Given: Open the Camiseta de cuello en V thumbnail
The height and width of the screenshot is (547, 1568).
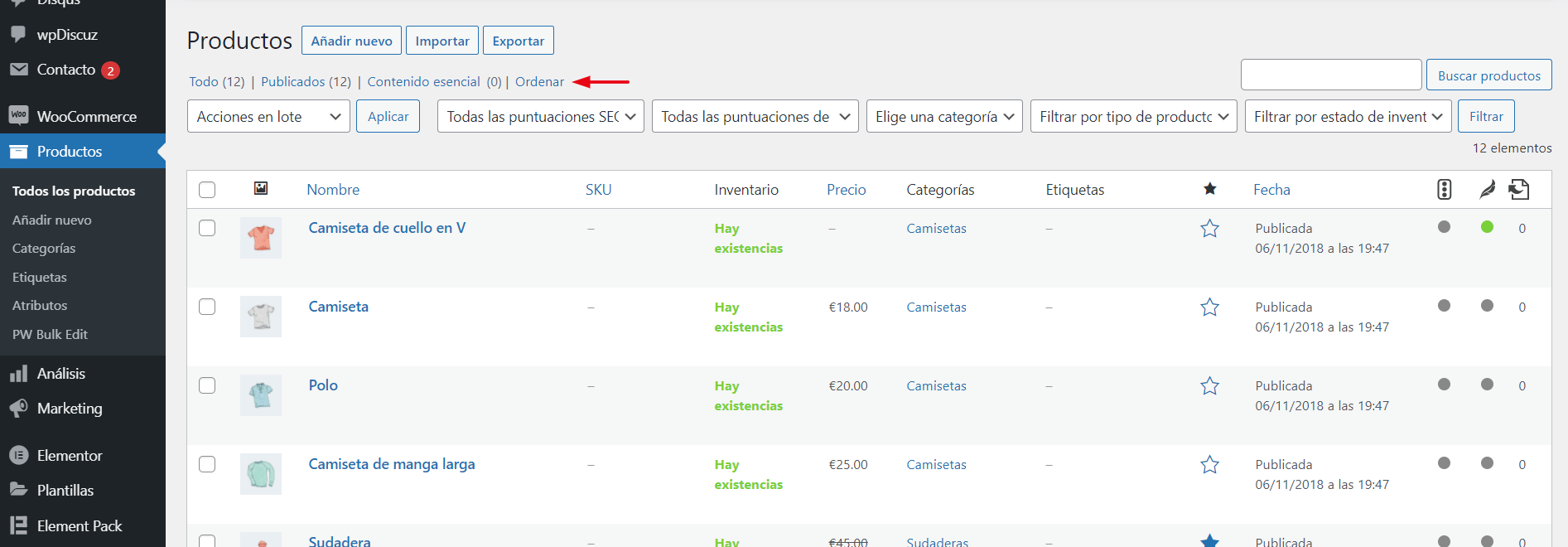Looking at the screenshot, I should pos(261,238).
